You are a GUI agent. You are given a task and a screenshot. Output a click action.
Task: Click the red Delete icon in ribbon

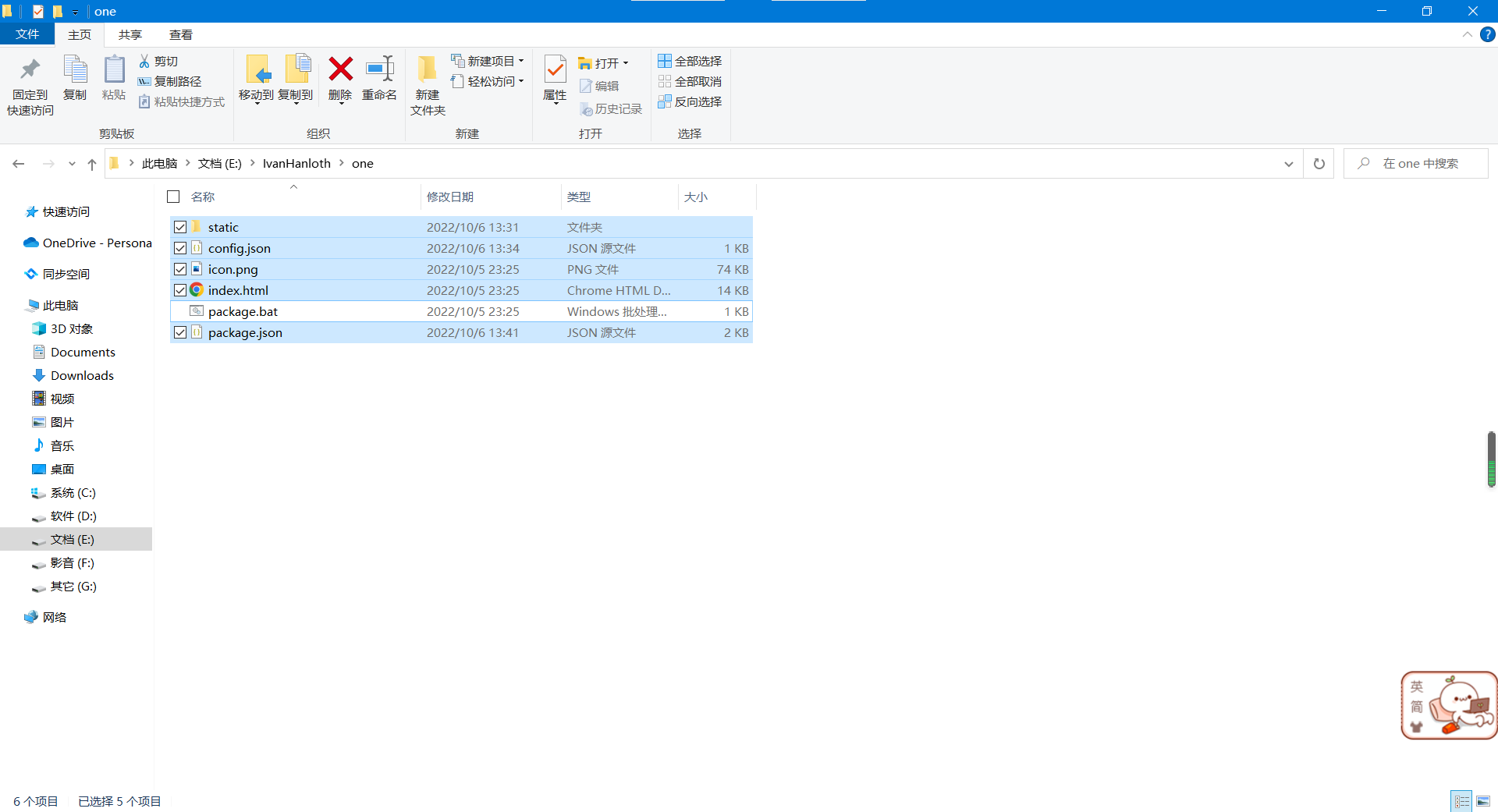point(340,70)
